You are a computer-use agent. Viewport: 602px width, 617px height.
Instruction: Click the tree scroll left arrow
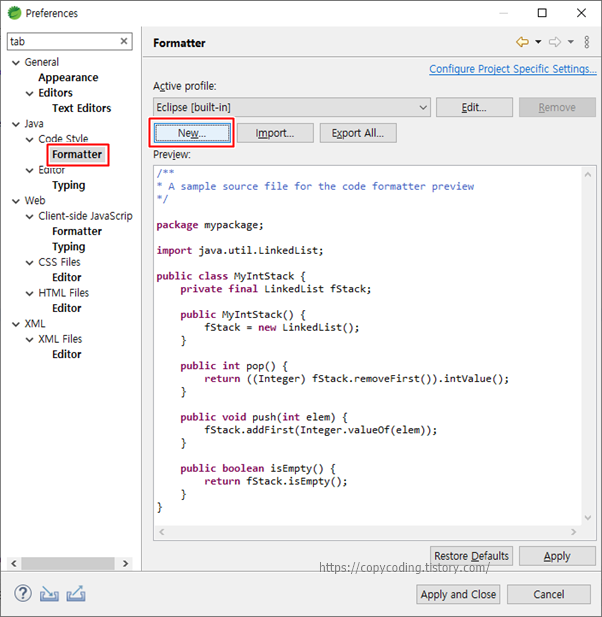tap(14, 563)
